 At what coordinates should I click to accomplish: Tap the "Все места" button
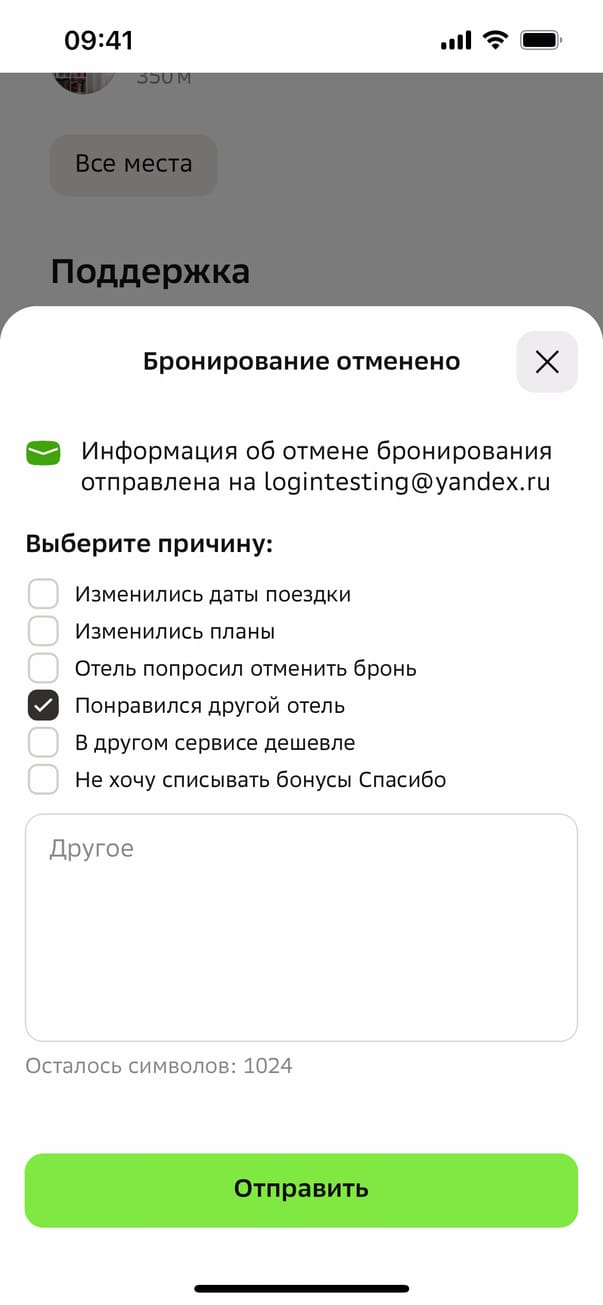133,164
